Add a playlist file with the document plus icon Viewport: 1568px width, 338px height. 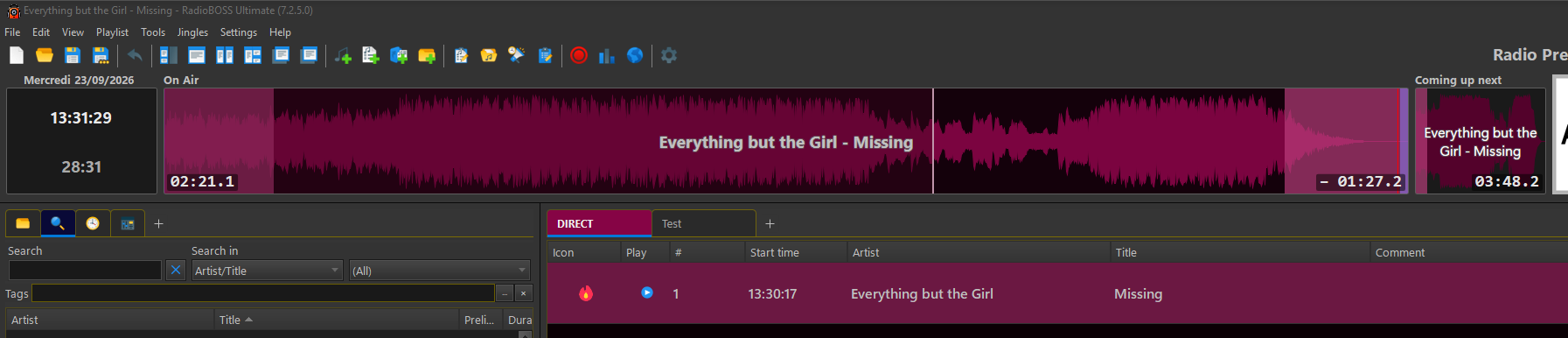[371, 55]
